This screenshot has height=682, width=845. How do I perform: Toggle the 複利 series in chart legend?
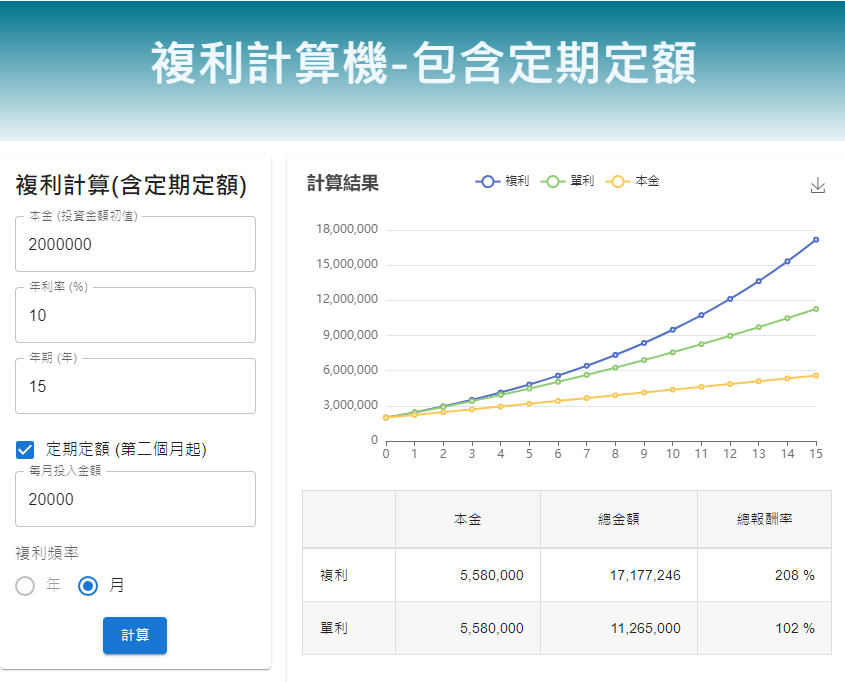pyautogui.click(x=504, y=181)
